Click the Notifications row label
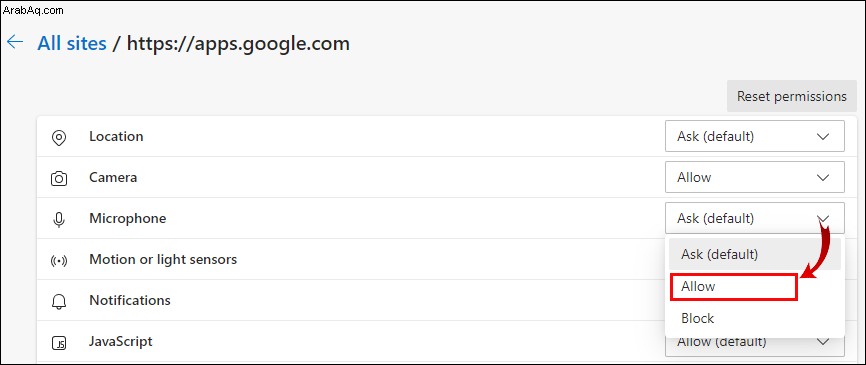Viewport: 866px width, 365px height. (130, 300)
